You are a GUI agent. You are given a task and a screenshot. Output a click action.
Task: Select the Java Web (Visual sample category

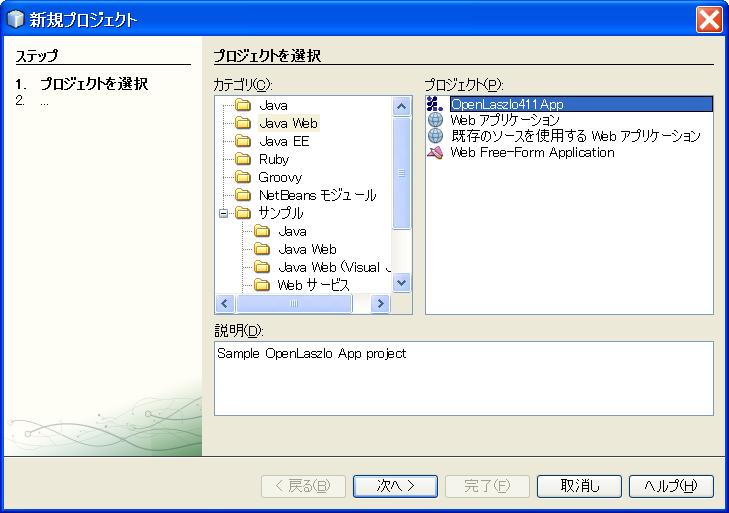335,267
